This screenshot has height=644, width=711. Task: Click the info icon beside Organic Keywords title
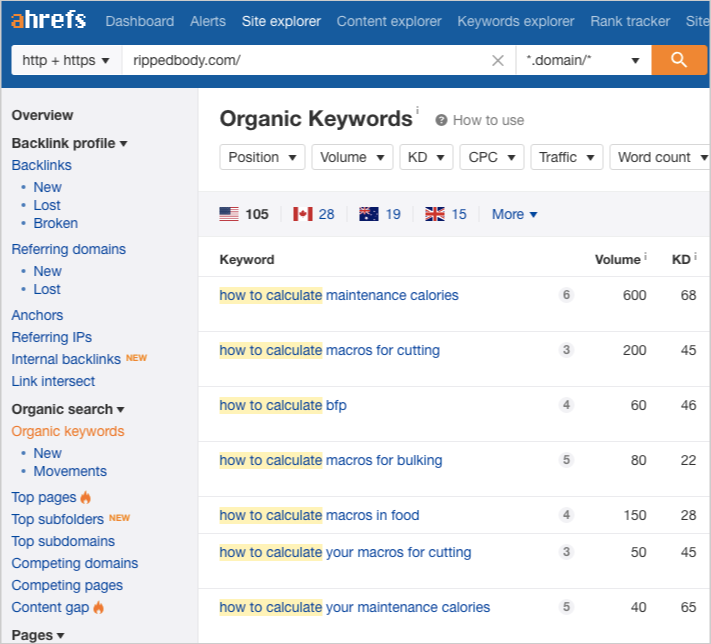[417, 110]
